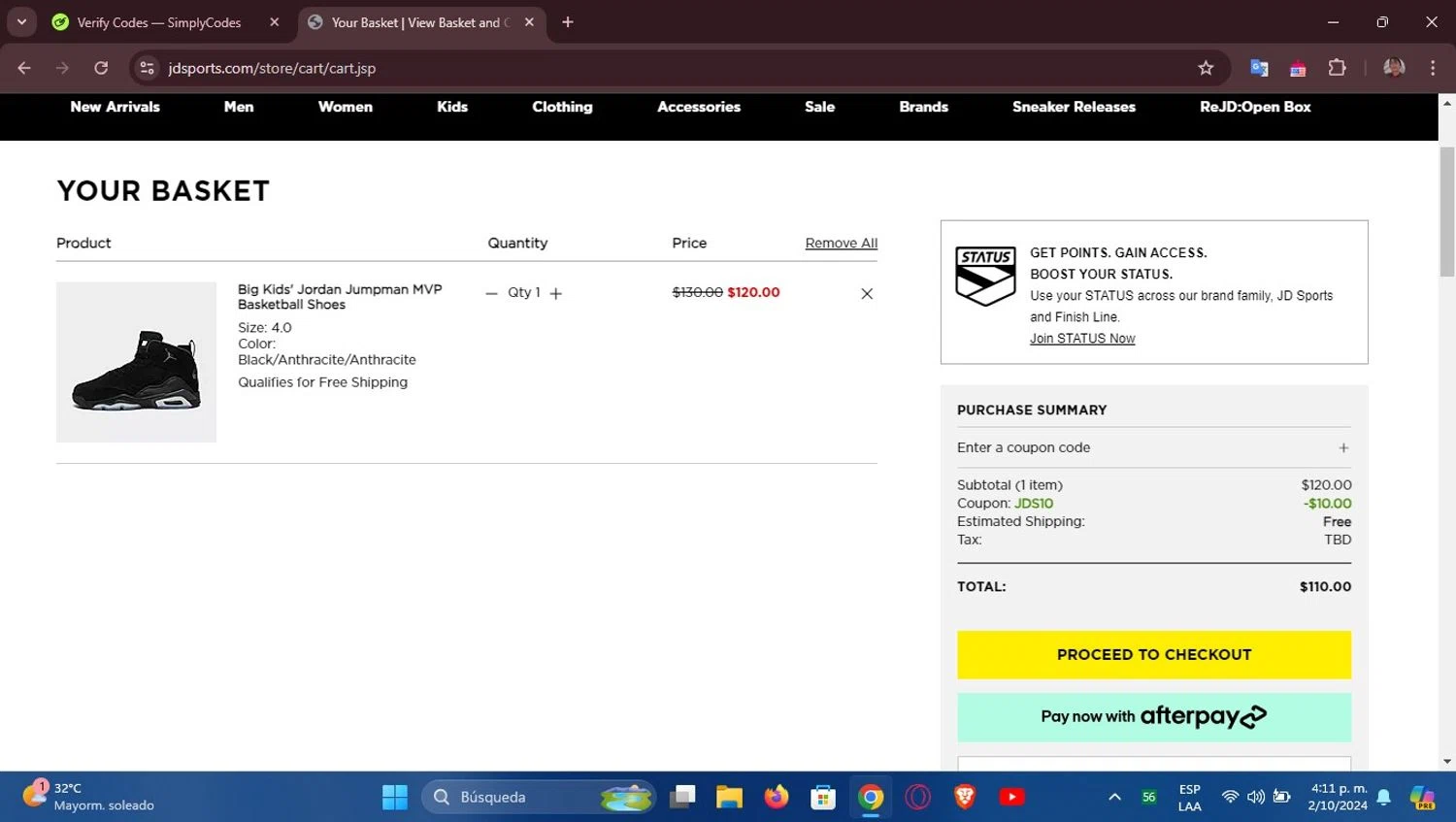Reload the JD Sports cart page
This screenshot has width=1456, height=822.
pyautogui.click(x=101, y=68)
